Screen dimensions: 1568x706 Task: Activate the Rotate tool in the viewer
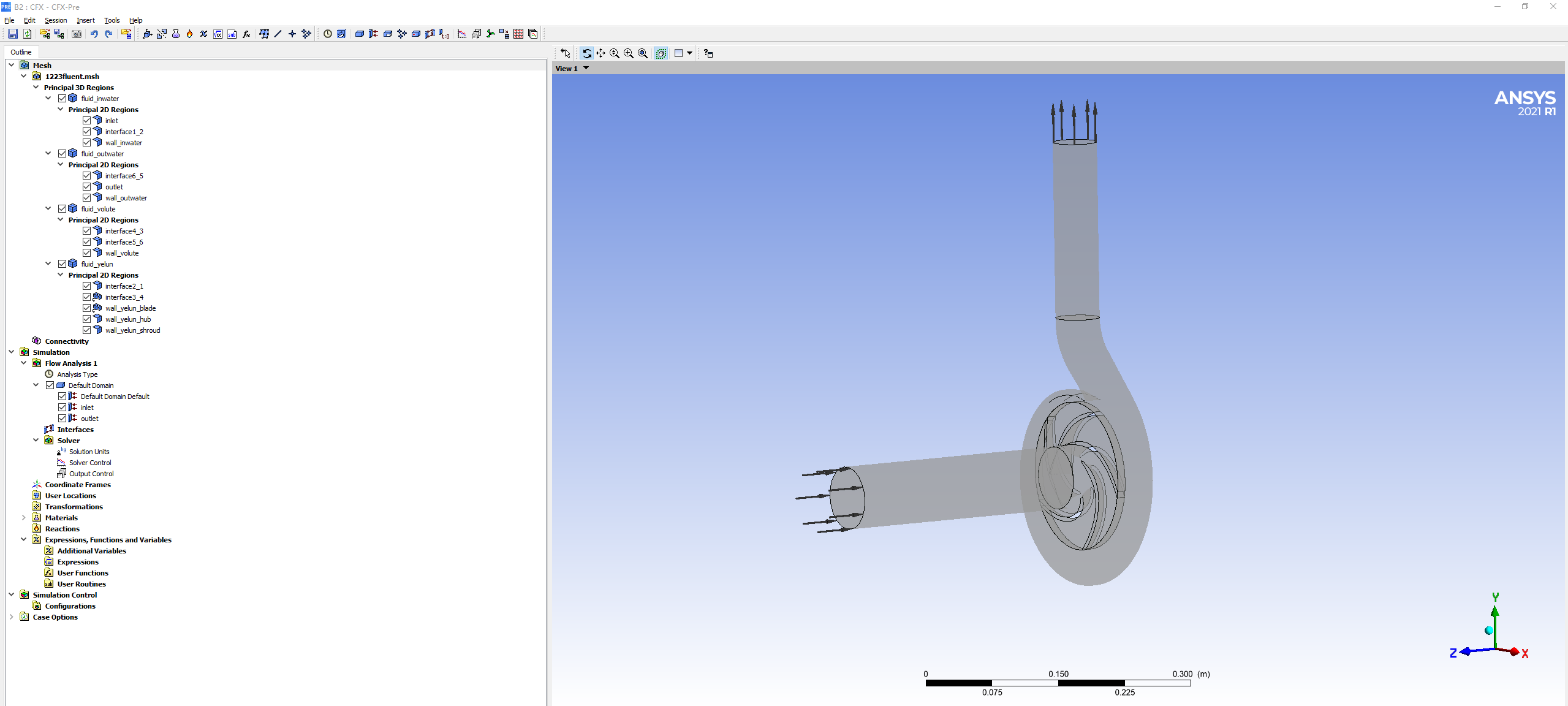point(587,53)
